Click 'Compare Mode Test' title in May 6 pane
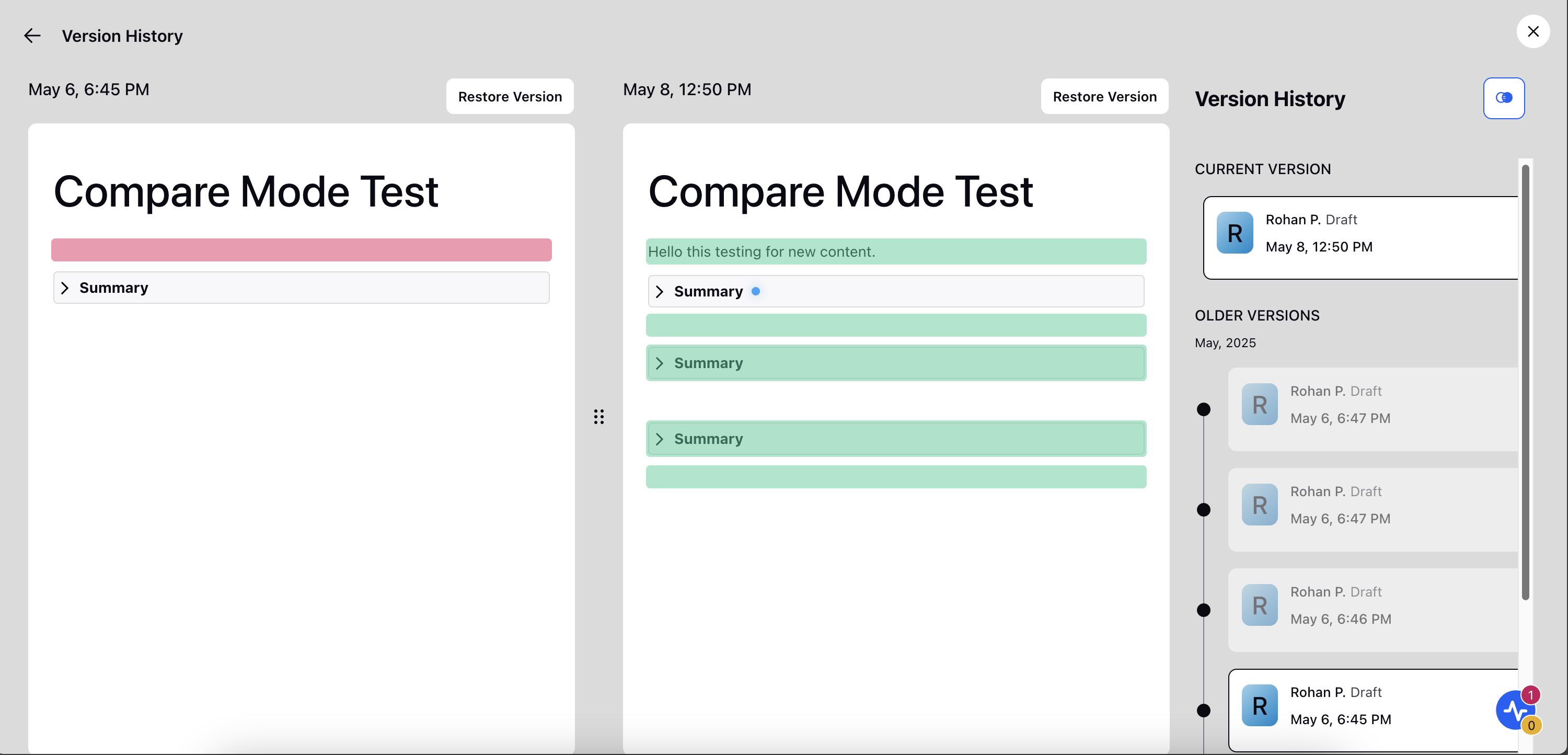The width and height of the screenshot is (1568, 755). [x=246, y=192]
